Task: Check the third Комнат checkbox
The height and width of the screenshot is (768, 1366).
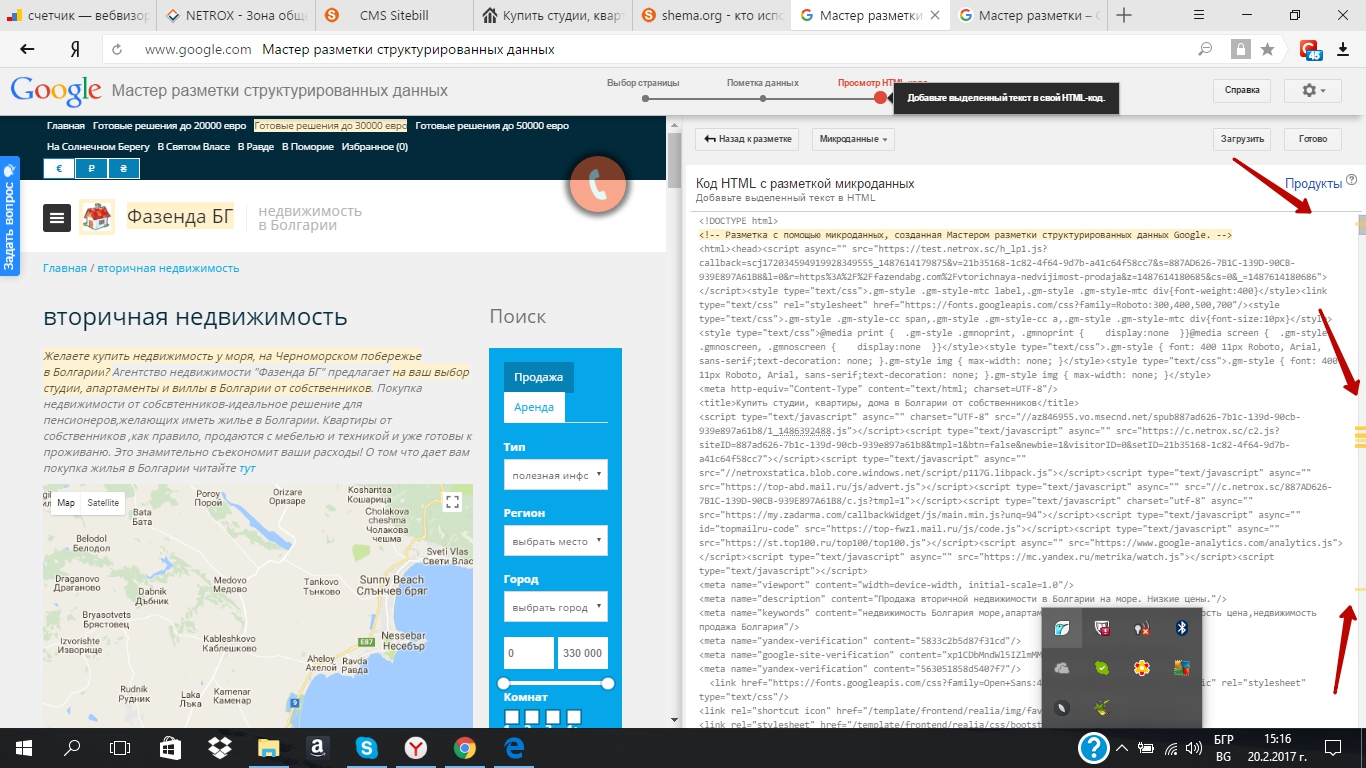Action: (554, 717)
